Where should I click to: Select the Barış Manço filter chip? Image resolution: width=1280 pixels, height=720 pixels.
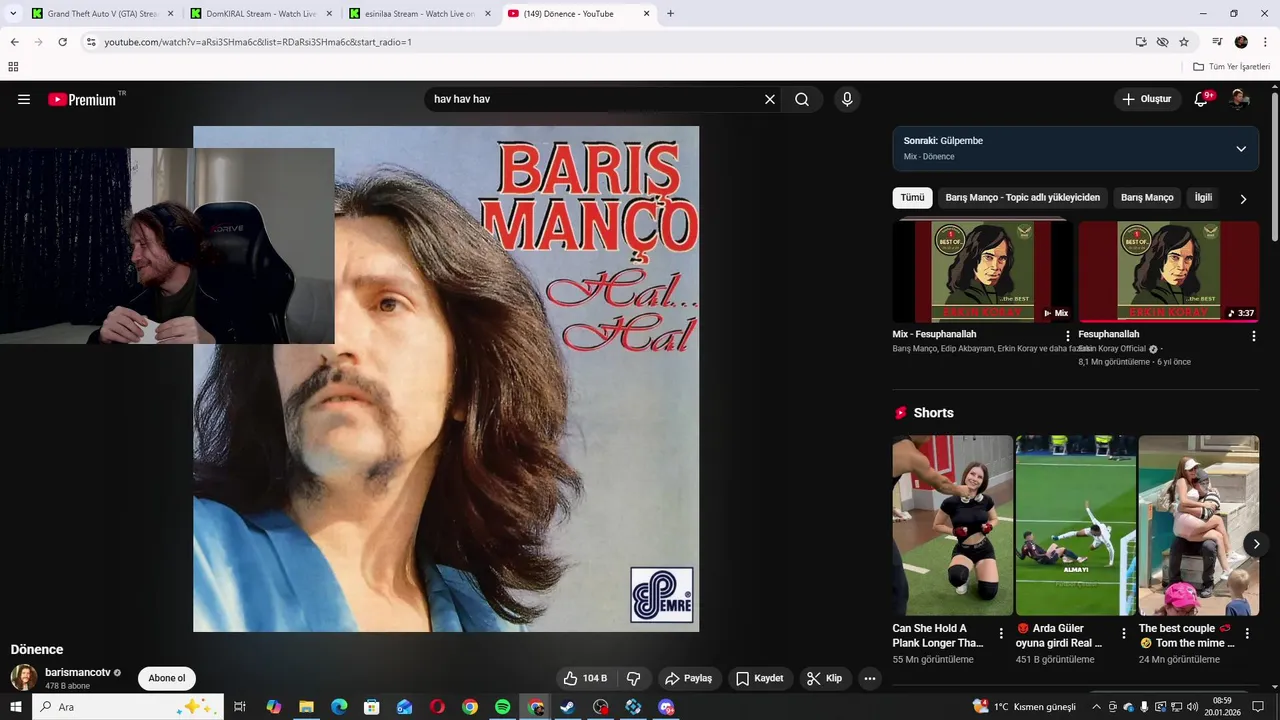click(x=1147, y=198)
